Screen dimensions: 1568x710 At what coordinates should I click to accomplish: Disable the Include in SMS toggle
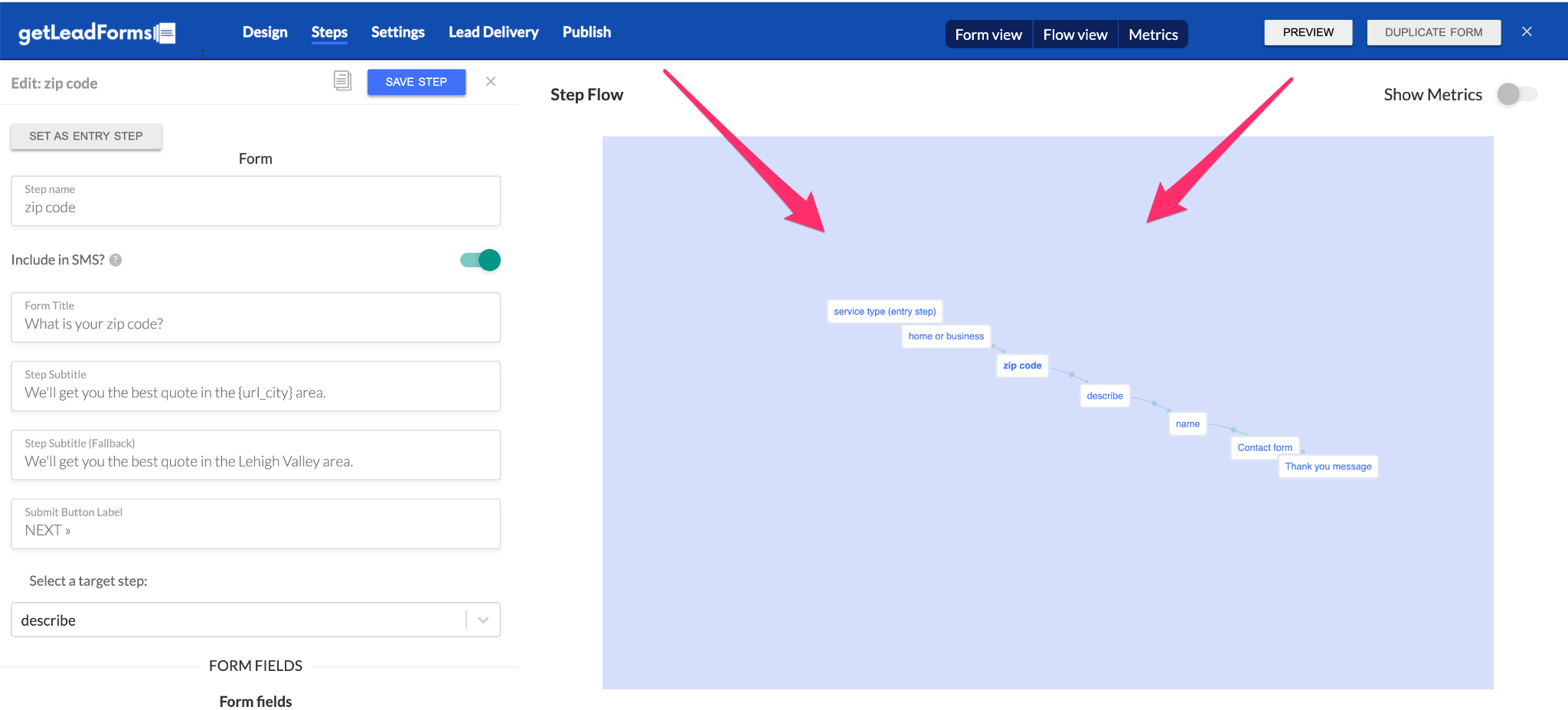point(481,260)
